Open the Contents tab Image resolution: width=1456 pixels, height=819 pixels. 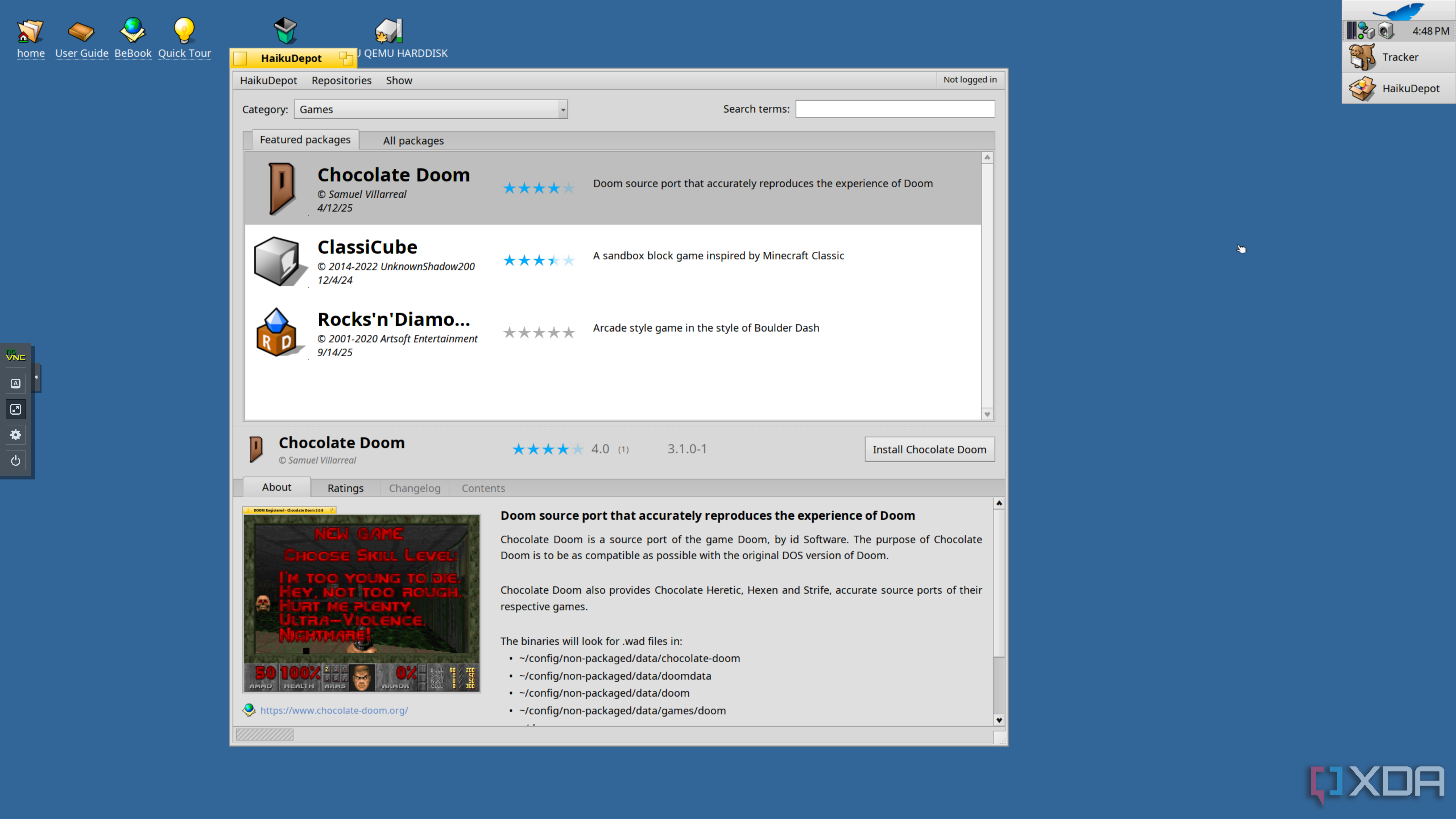(x=483, y=488)
